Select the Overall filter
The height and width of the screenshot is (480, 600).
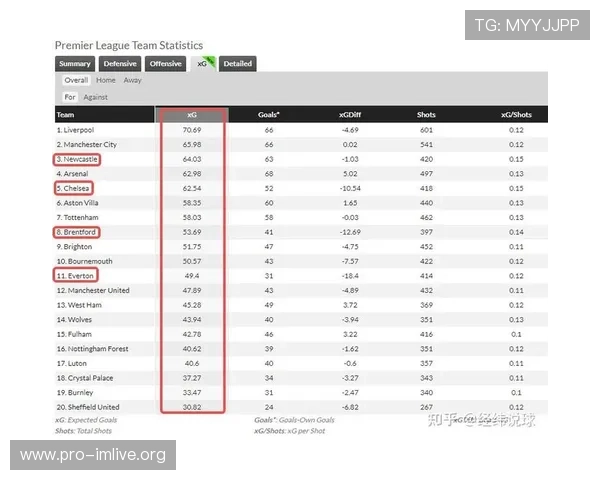pos(76,80)
